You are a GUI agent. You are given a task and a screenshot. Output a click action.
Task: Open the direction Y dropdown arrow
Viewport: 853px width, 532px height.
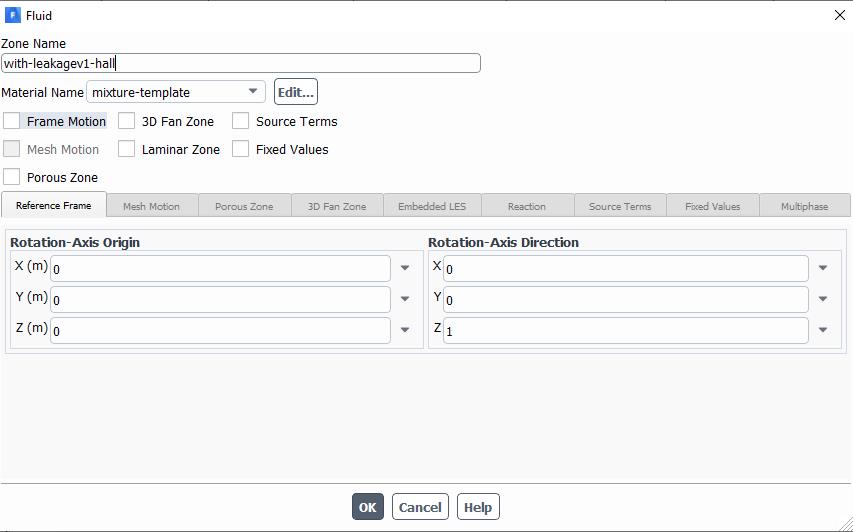tap(823, 299)
